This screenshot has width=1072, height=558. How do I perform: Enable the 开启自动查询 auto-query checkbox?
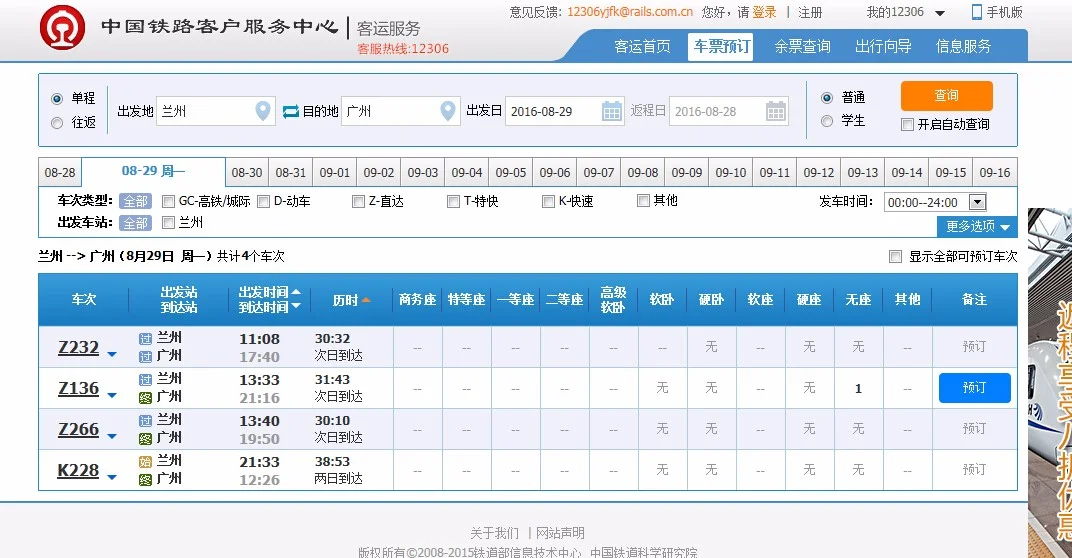(907, 124)
